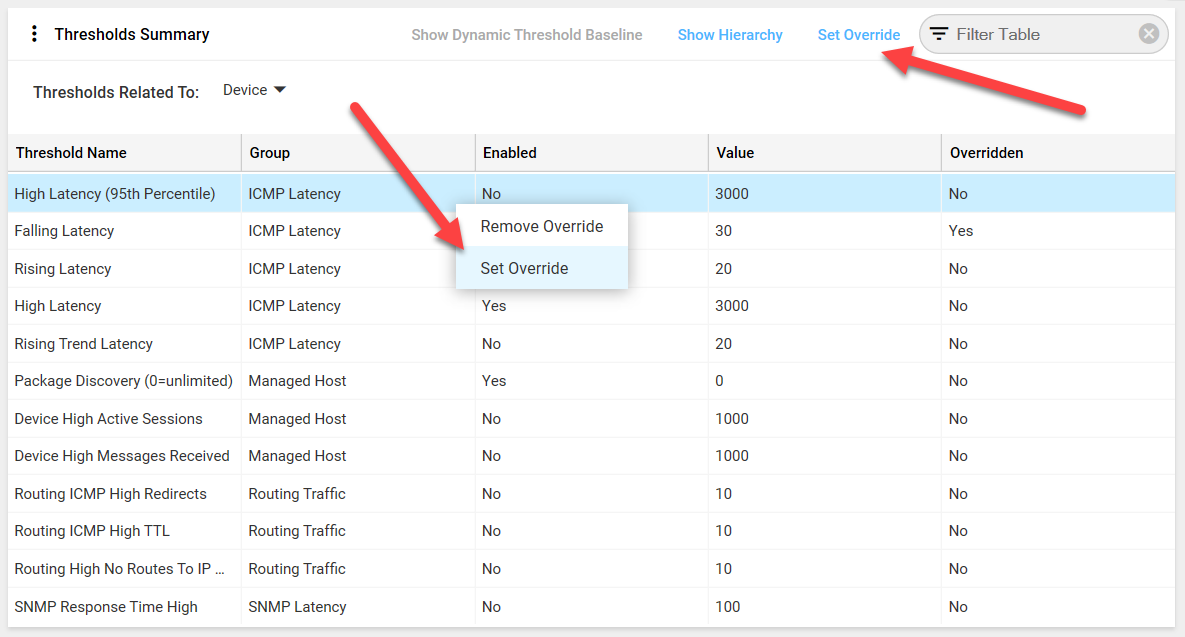Sort by the Threshold Name column header
1185x637 pixels.
70,152
